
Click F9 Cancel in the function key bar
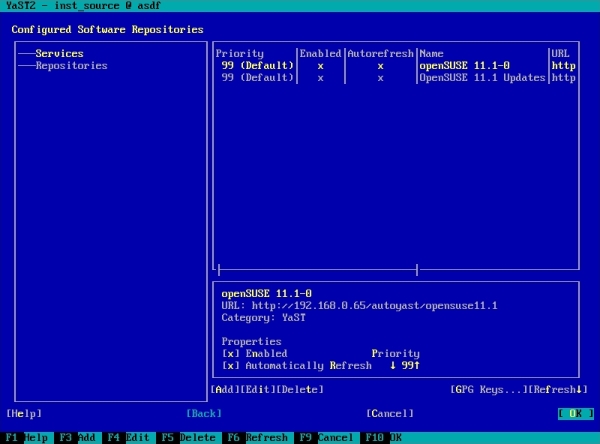[x=326, y=437]
